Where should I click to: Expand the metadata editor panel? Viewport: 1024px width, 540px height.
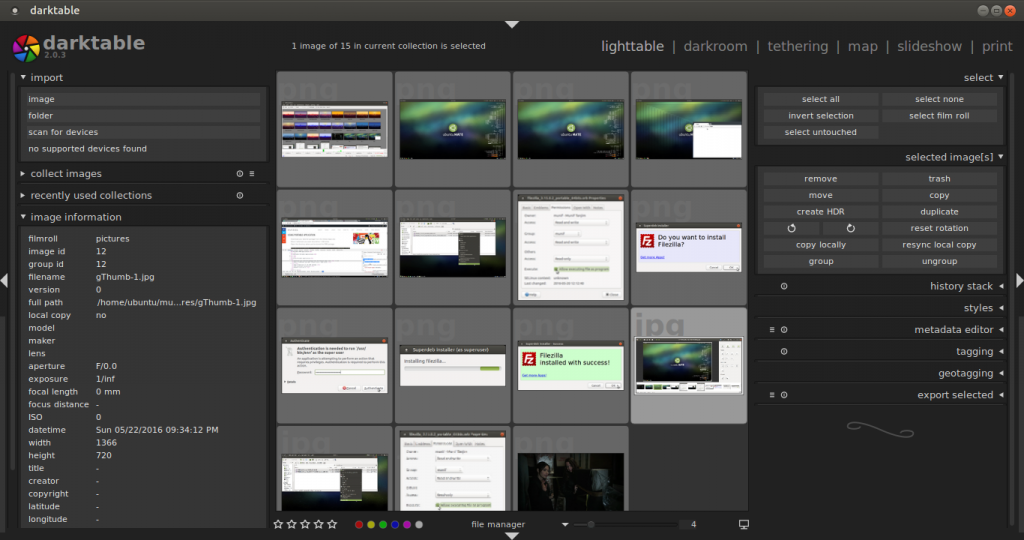pyautogui.click(x=953, y=330)
